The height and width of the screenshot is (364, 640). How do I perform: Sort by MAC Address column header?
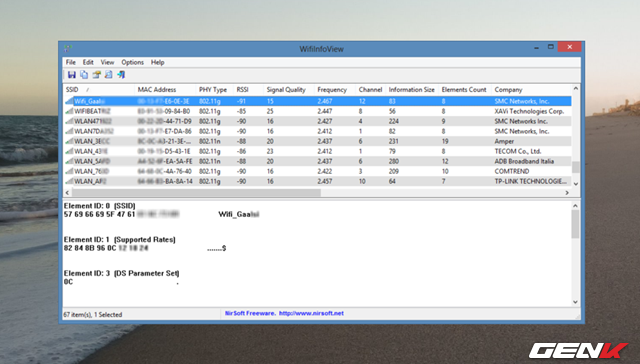[165, 90]
